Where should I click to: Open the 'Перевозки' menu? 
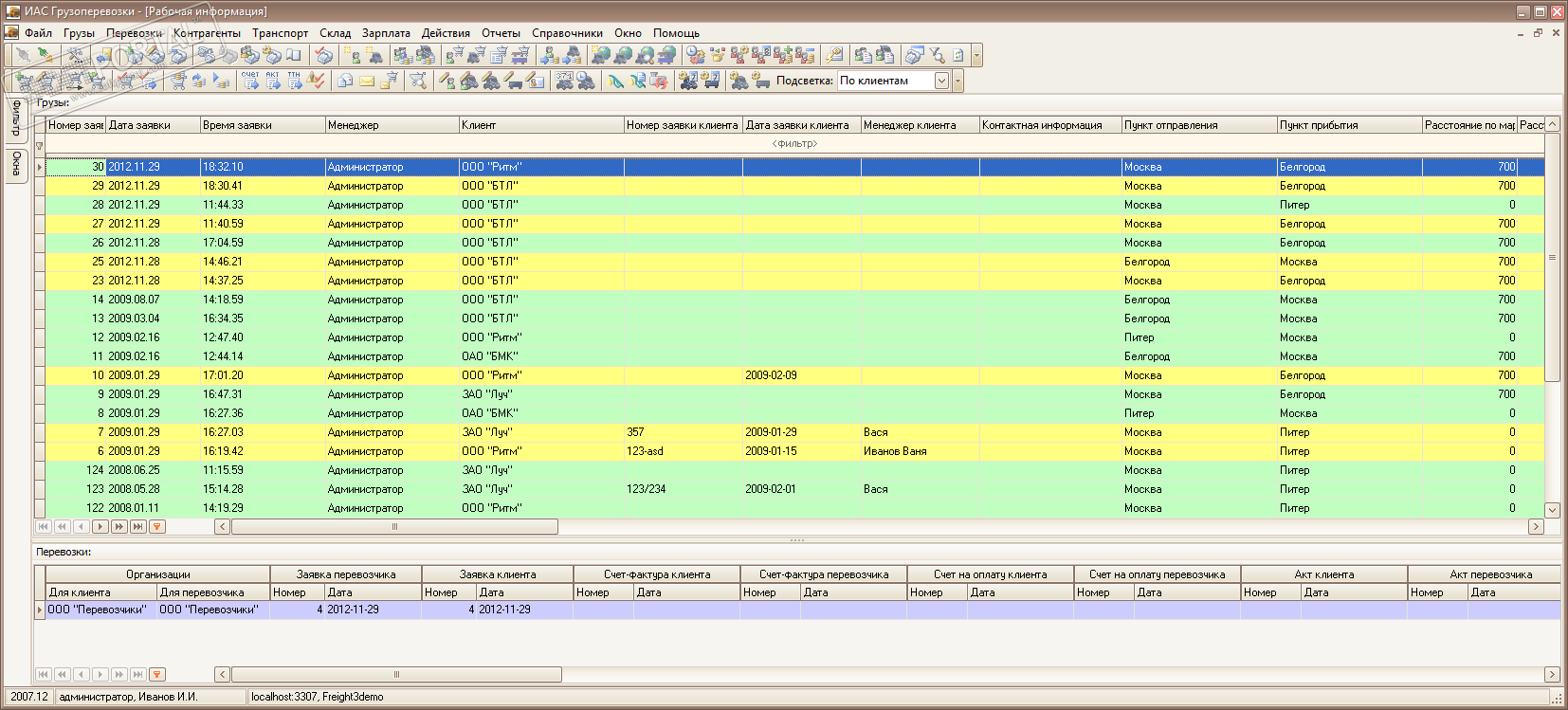134,32
